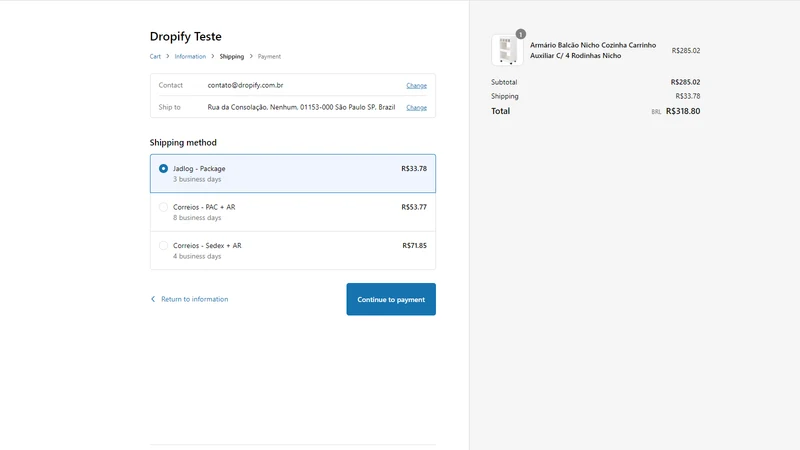
Task: Click the total amount R$318.80
Action: click(683, 111)
